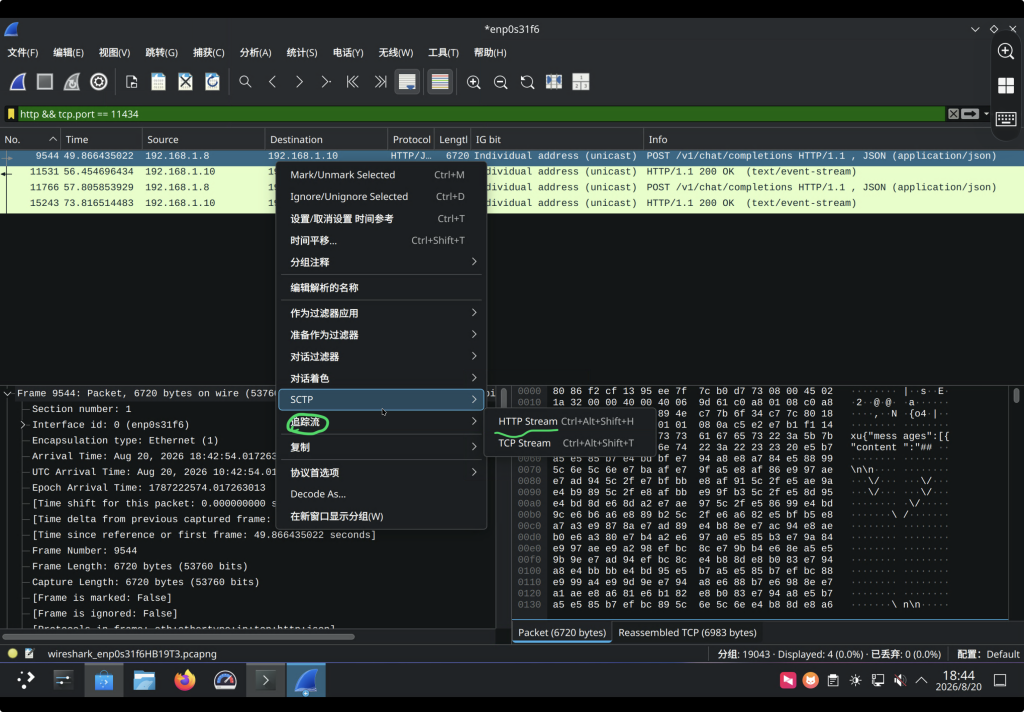Open display filter bookmarks
This screenshot has width=1024, height=712.
pyautogui.click(x=11, y=114)
